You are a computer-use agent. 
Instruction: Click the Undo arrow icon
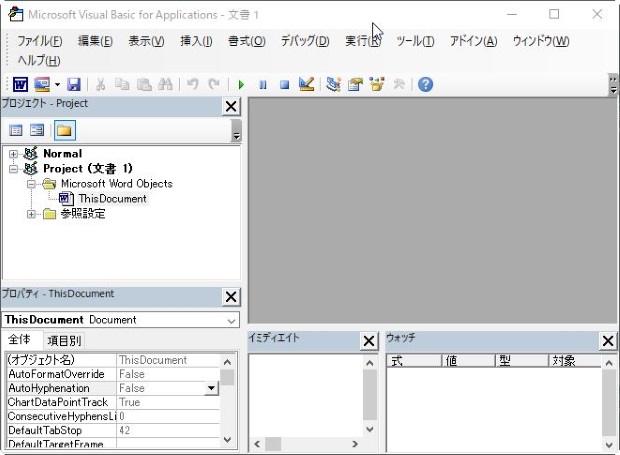tap(193, 84)
